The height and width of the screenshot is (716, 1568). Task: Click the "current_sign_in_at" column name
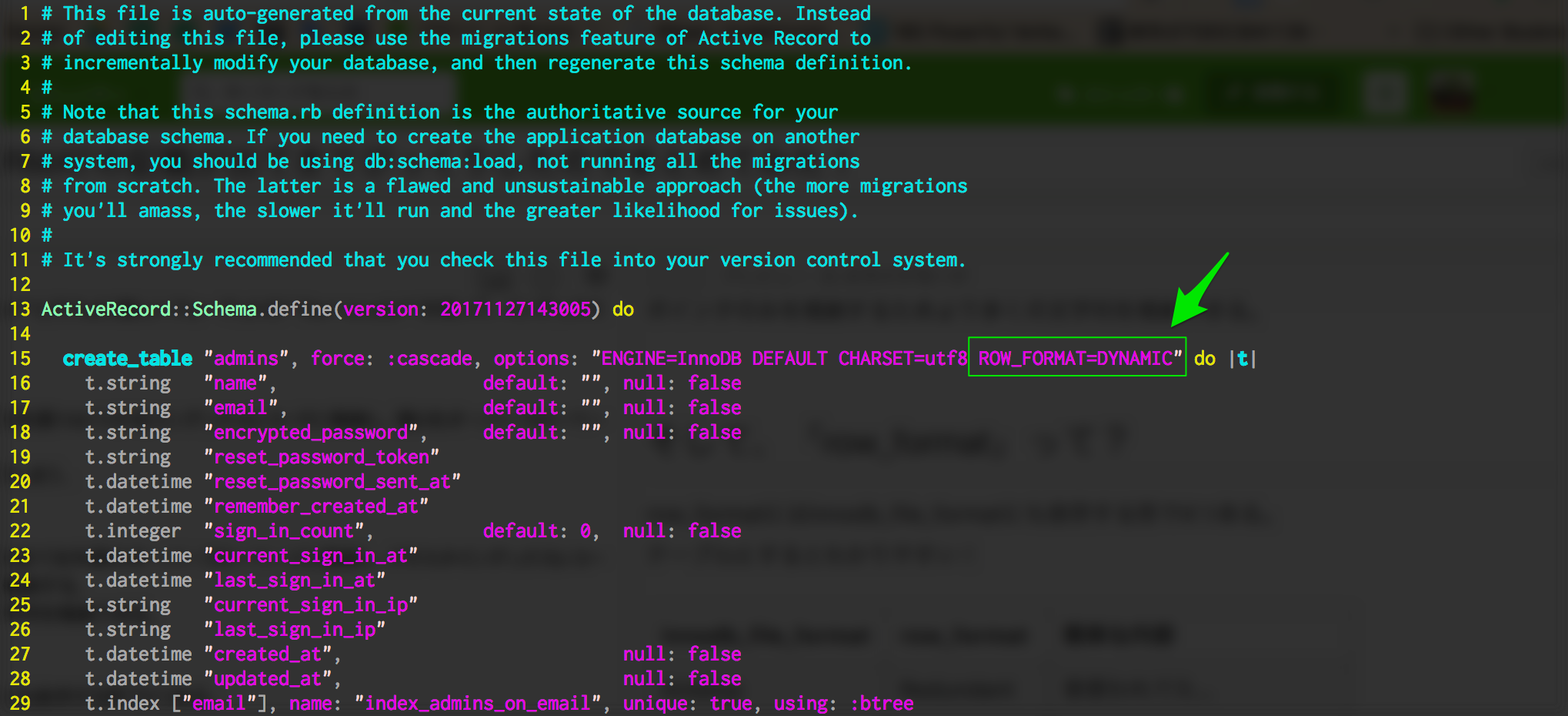click(x=311, y=556)
